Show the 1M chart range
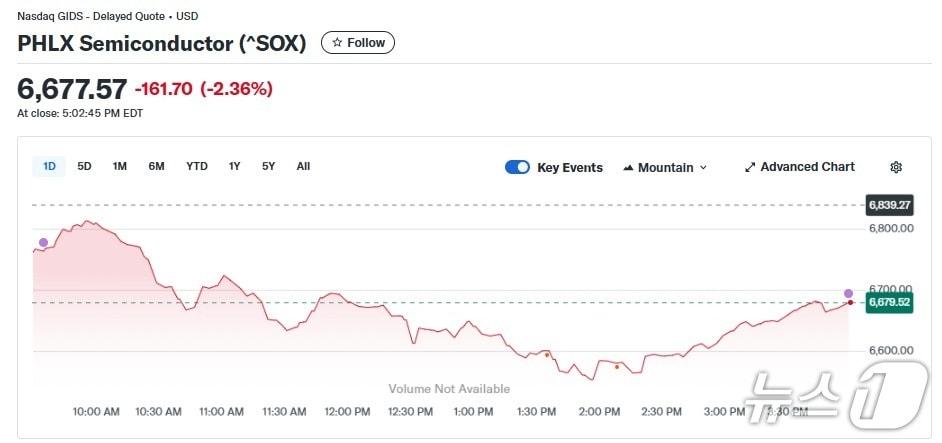942x443 pixels. click(x=119, y=166)
